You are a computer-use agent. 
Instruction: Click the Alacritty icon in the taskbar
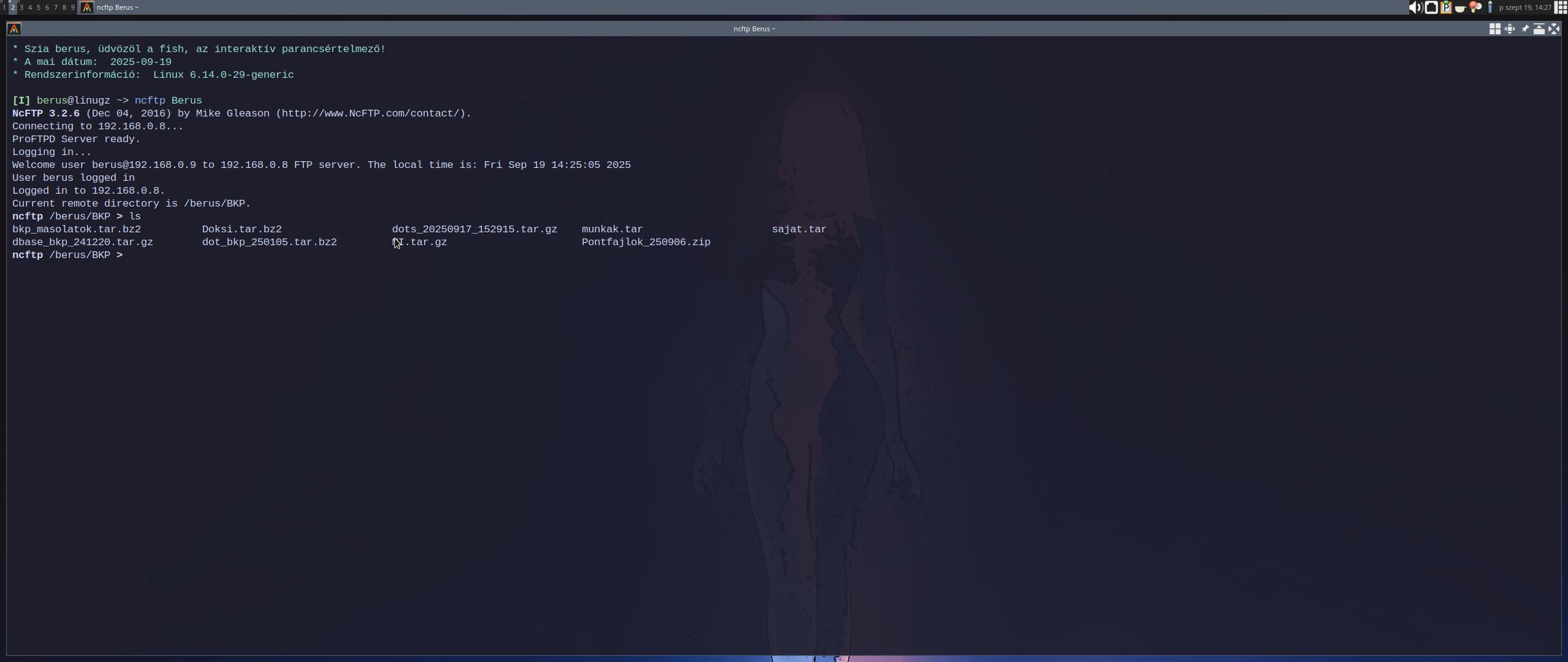click(87, 7)
